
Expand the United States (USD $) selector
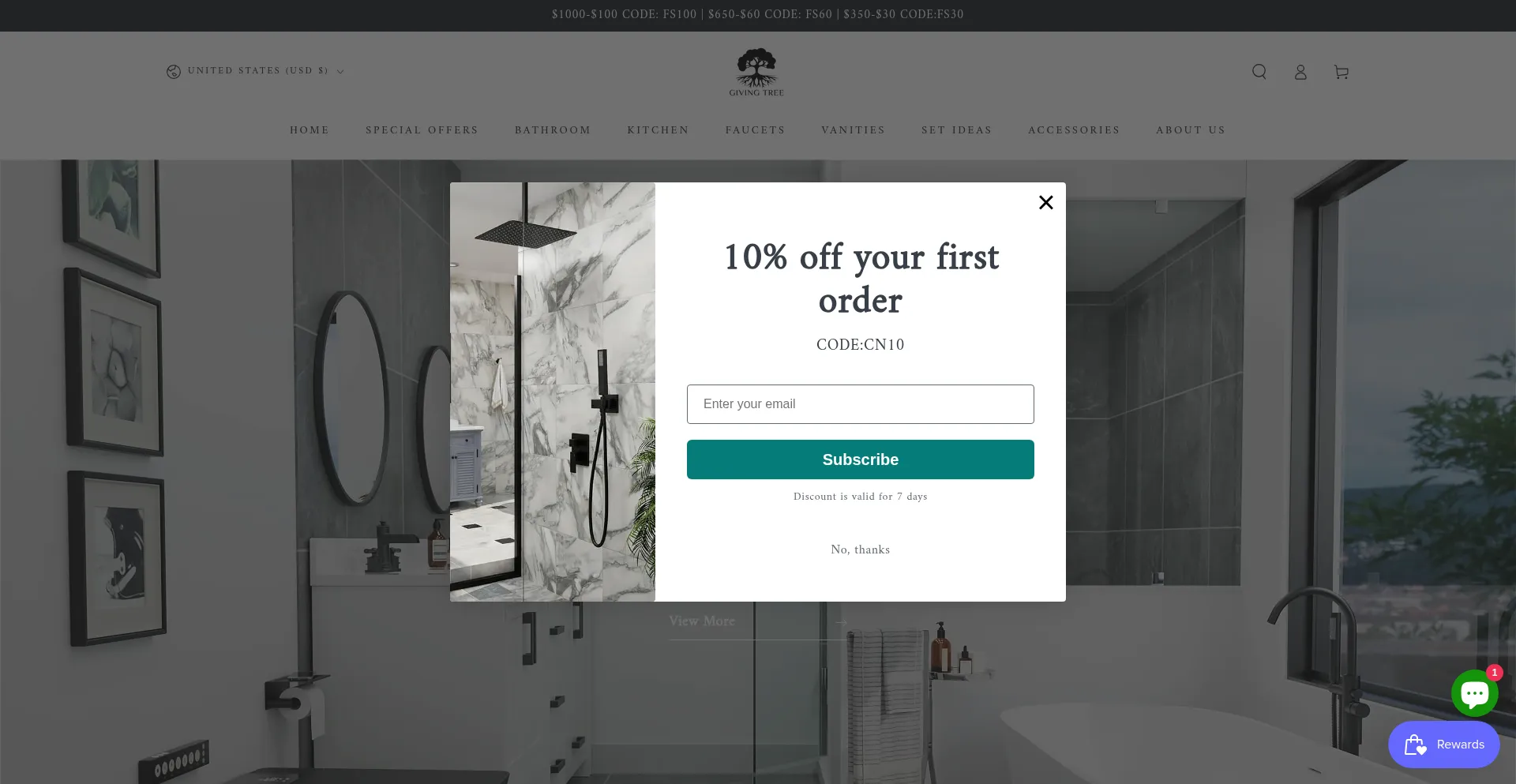256,71
